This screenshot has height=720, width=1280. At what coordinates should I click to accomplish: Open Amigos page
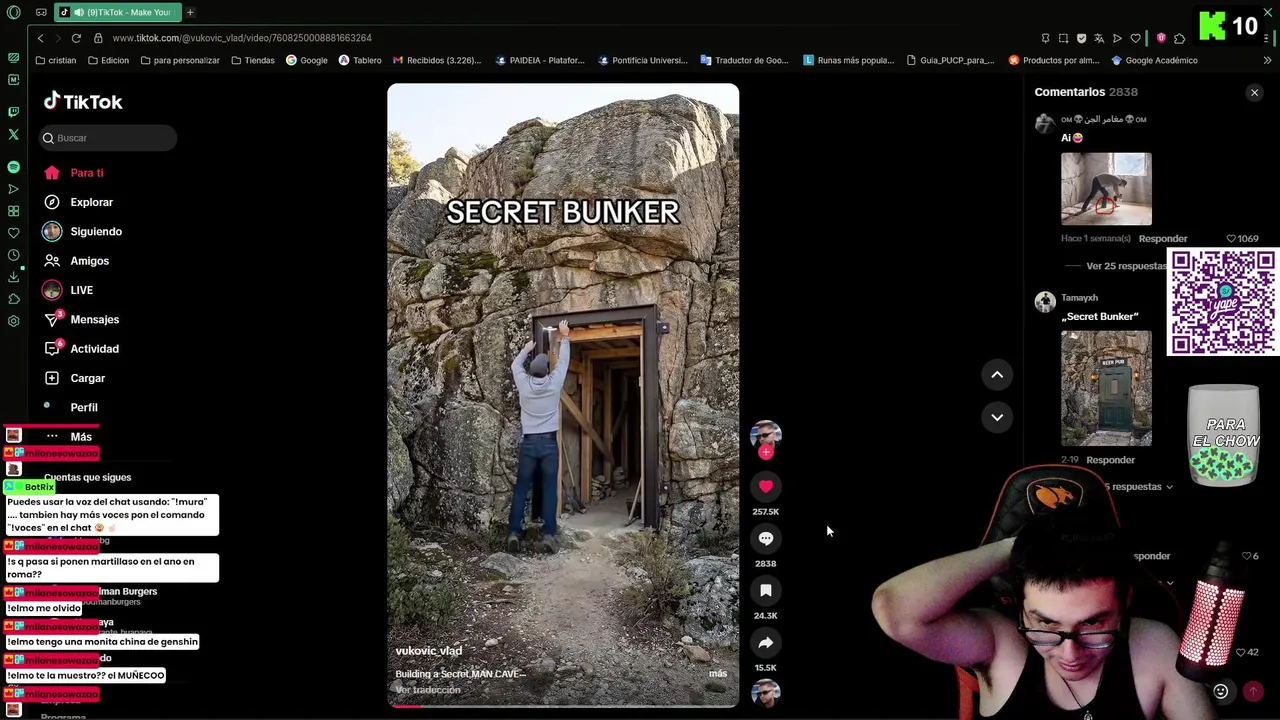pyautogui.click(x=76, y=261)
